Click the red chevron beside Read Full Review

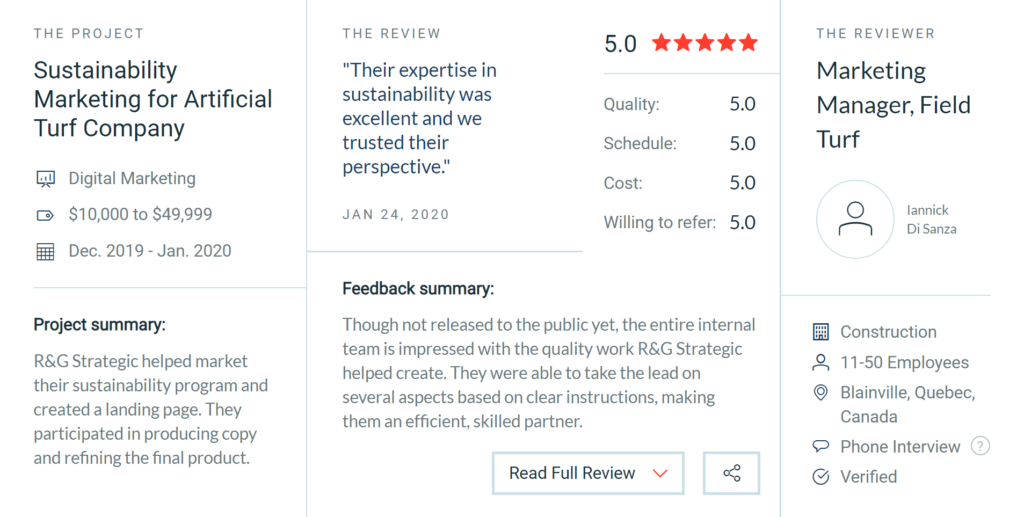pyautogui.click(x=659, y=474)
